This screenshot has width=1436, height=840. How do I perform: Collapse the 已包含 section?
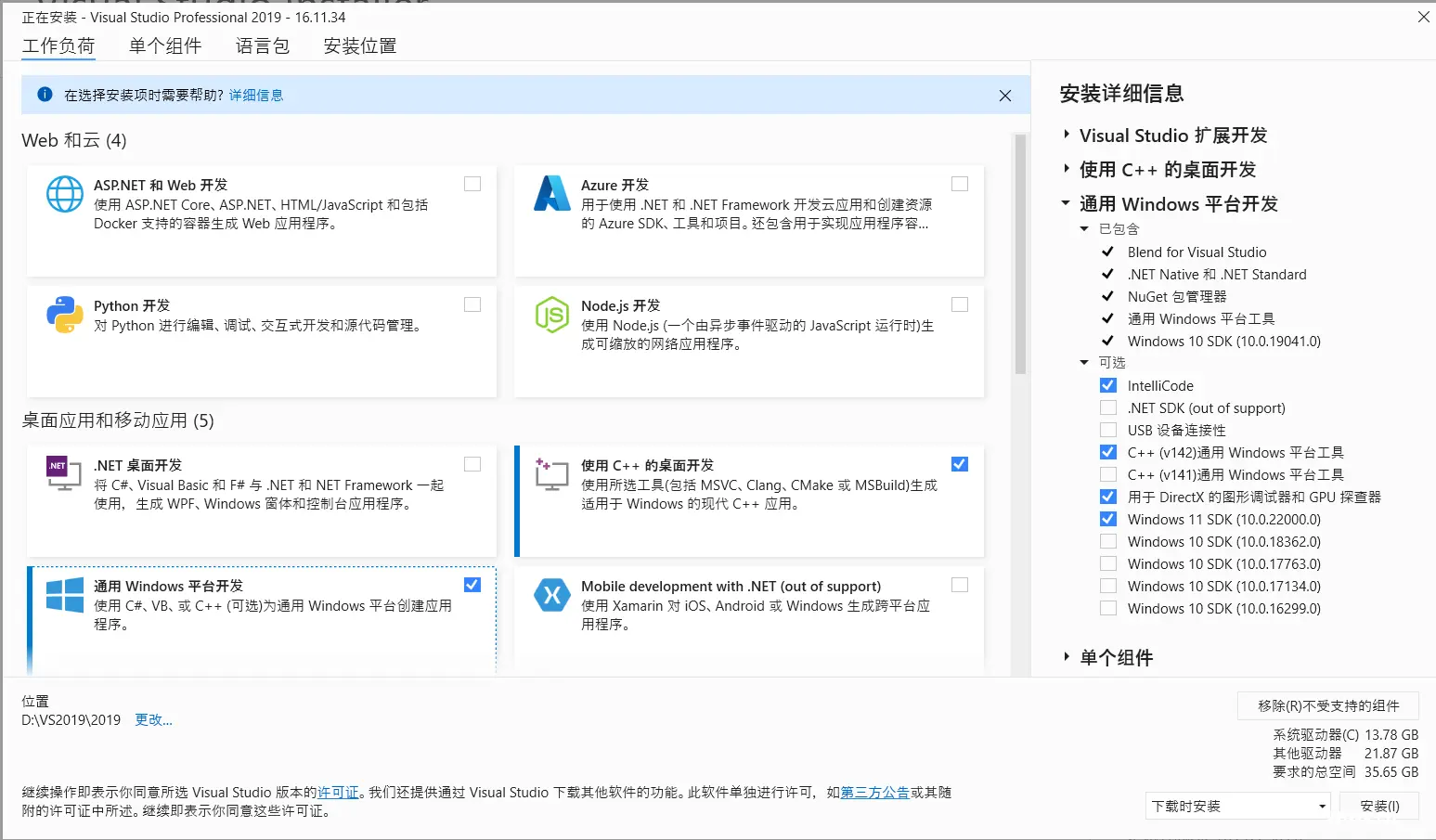coord(1084,228)
